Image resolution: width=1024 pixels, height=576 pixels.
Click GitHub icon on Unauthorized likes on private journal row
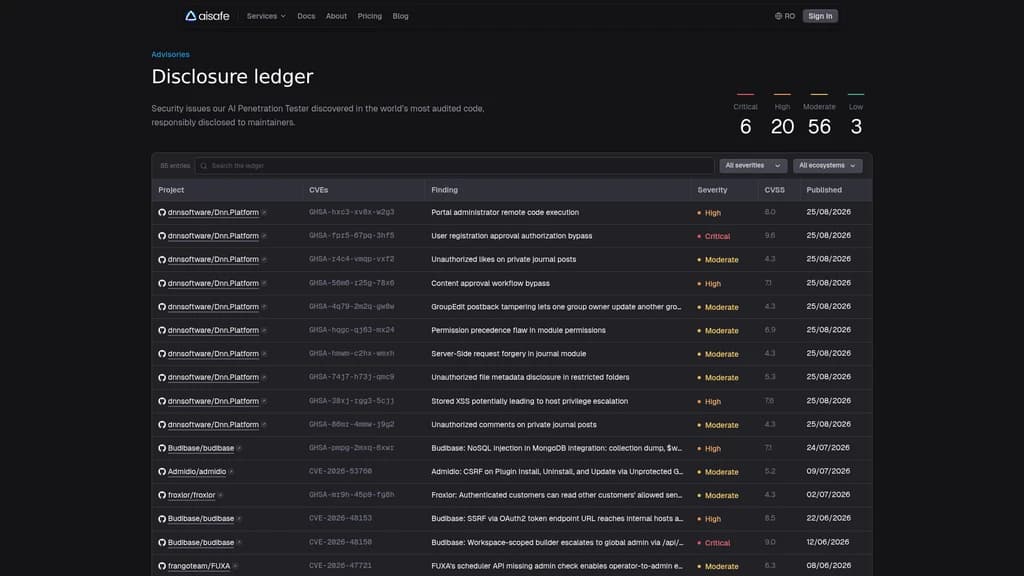162,259
